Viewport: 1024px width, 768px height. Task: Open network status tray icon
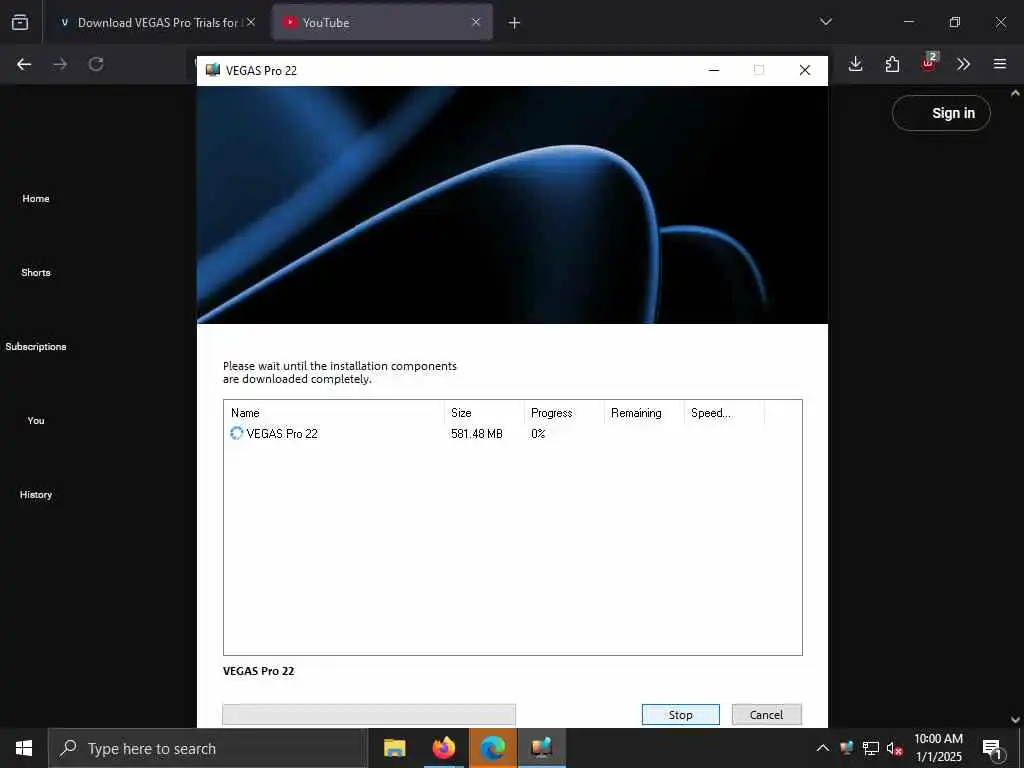(871, 748)
